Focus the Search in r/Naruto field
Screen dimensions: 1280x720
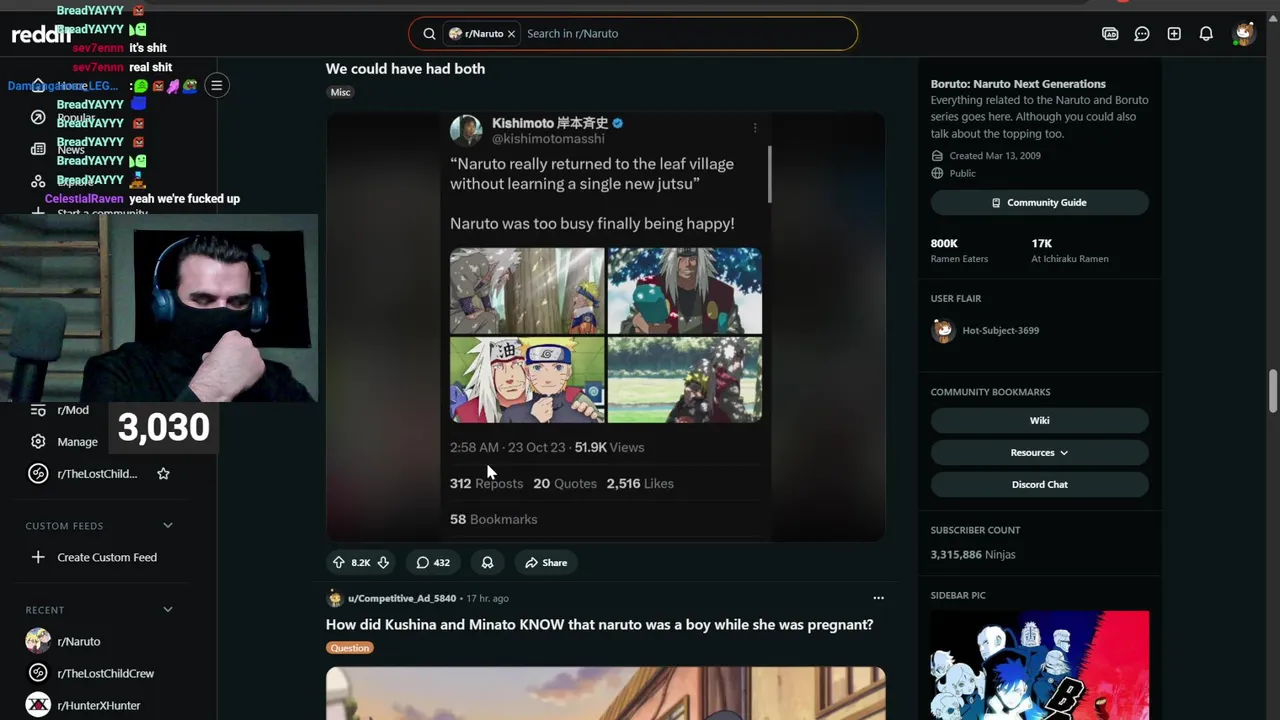click(686, 33)
